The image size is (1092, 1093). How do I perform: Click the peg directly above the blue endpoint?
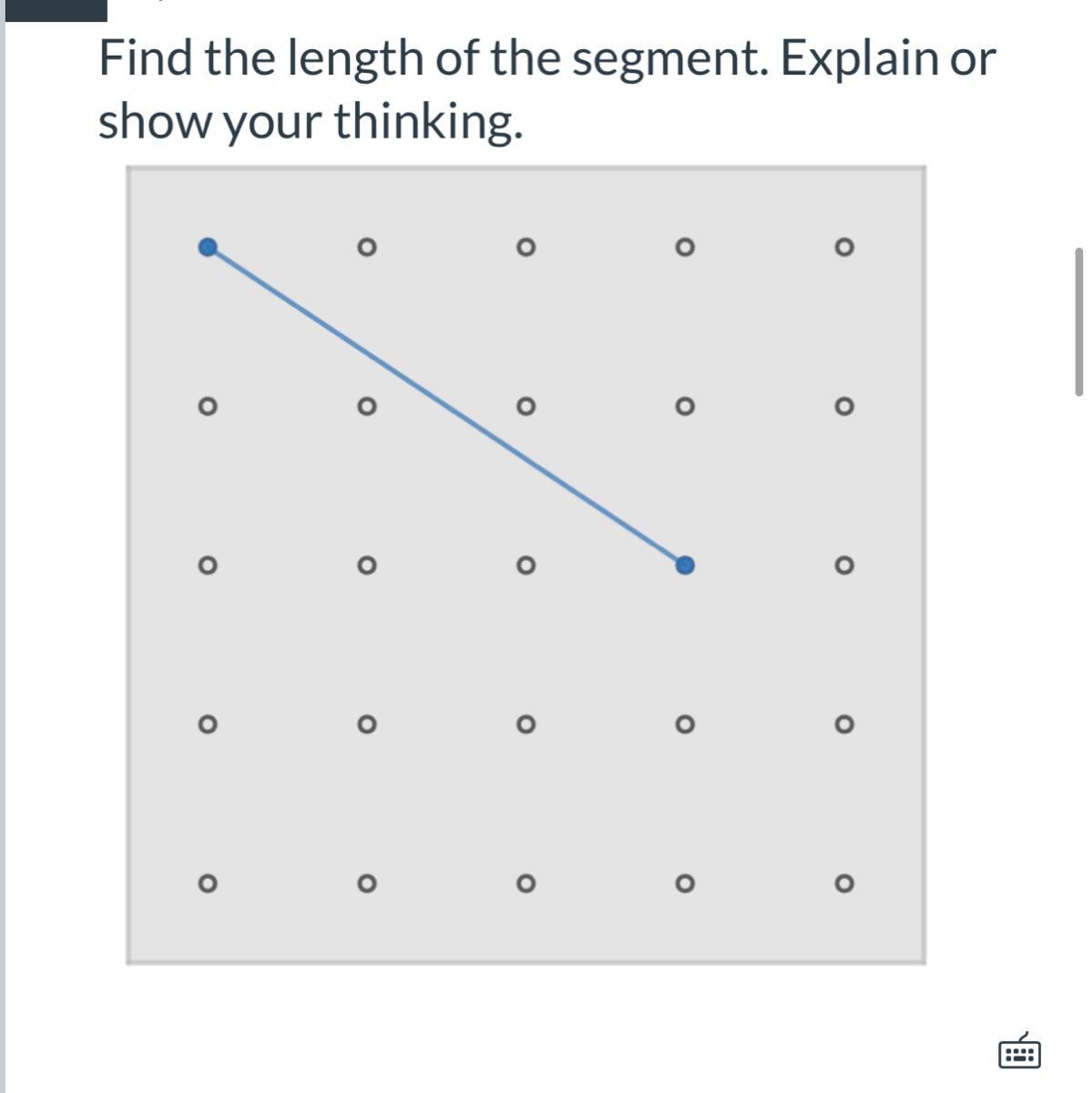685,406
